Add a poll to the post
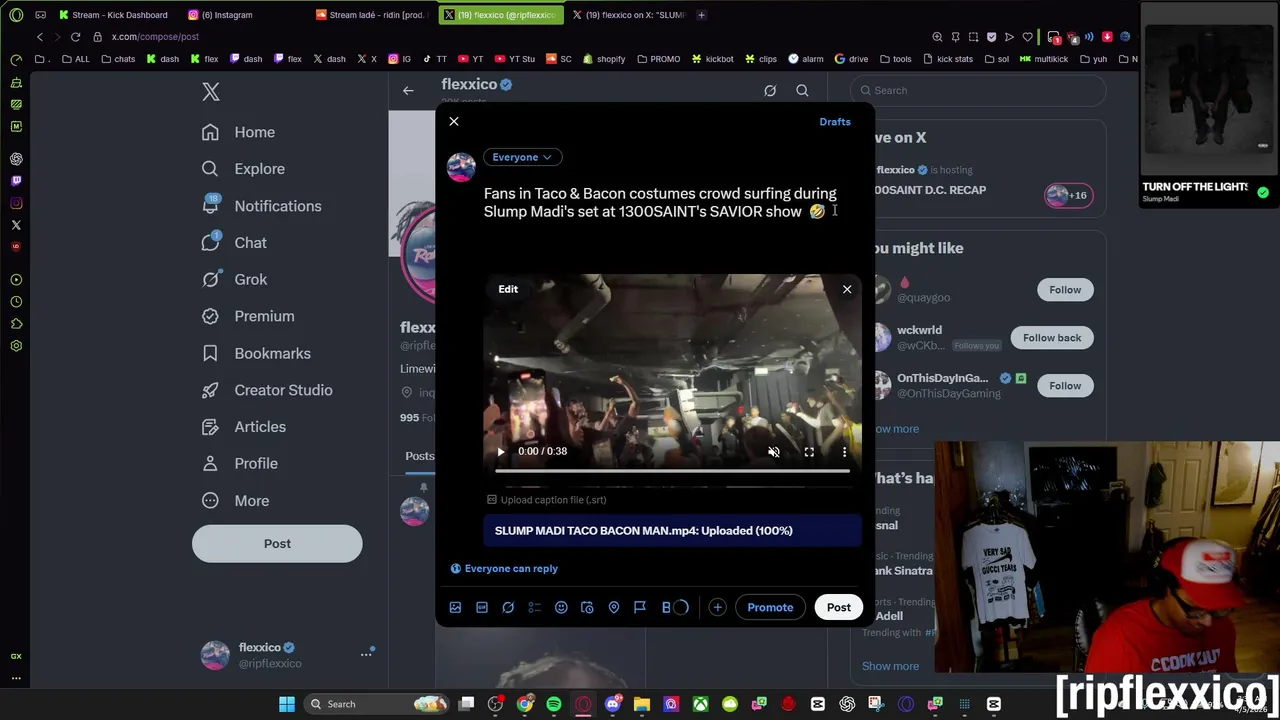This screenshot has height=720, width=1280. 534,607
